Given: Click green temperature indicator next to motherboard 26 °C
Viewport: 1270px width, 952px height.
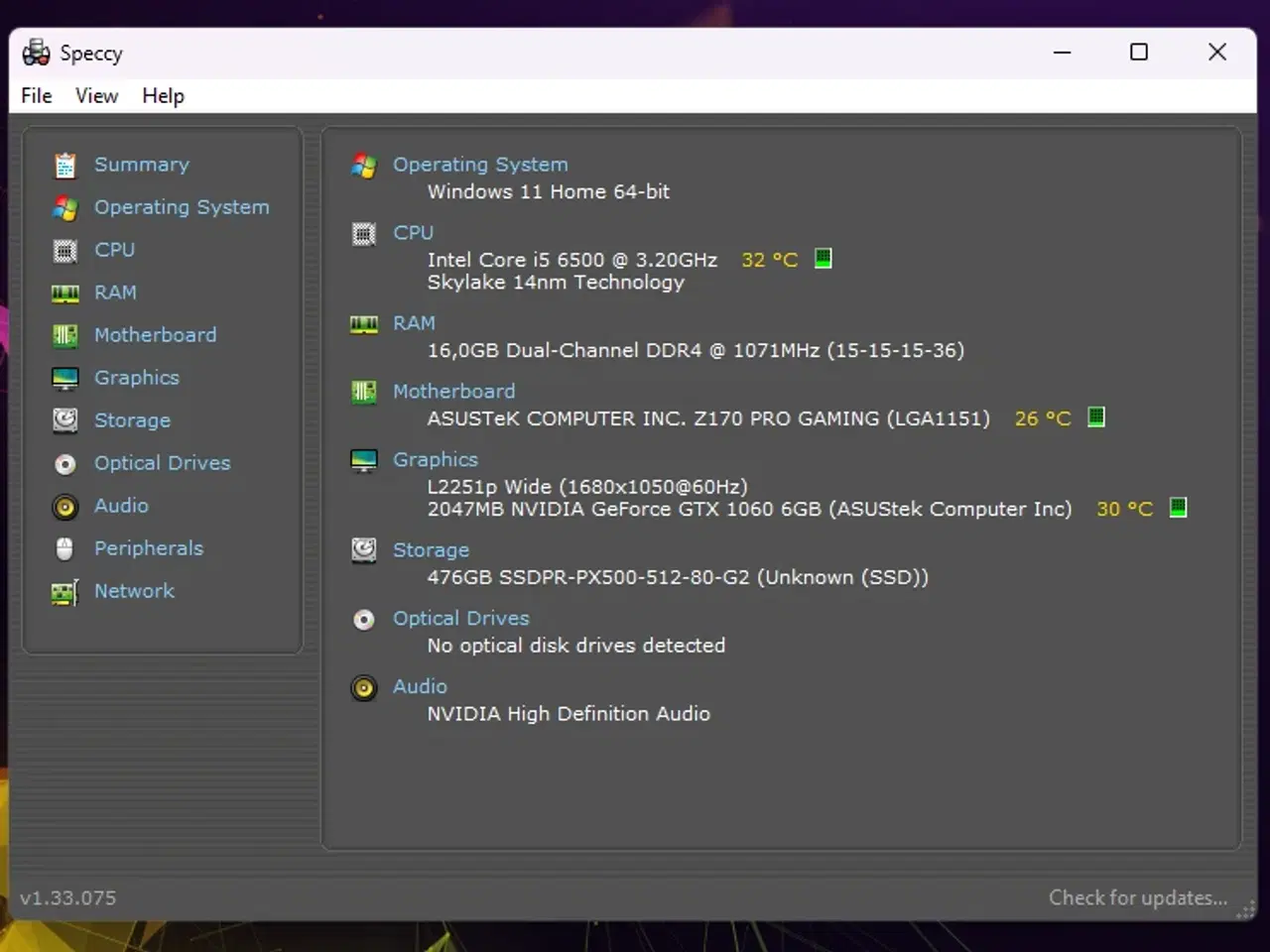Looking at the screenshot, I should 1096,417.
